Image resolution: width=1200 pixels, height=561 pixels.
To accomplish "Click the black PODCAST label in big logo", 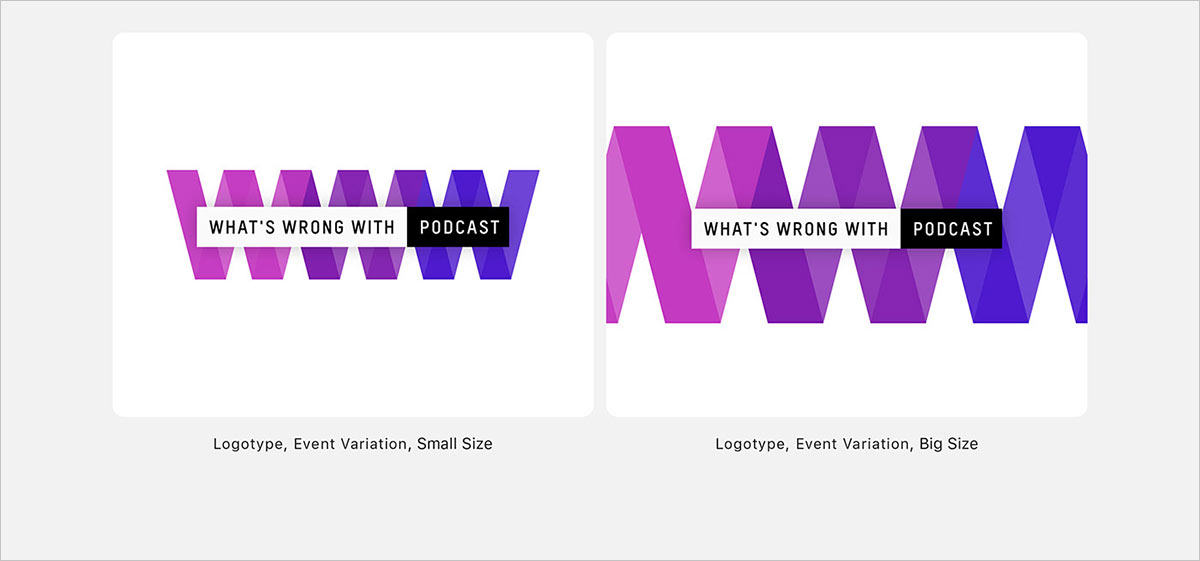I will [953, 229].
